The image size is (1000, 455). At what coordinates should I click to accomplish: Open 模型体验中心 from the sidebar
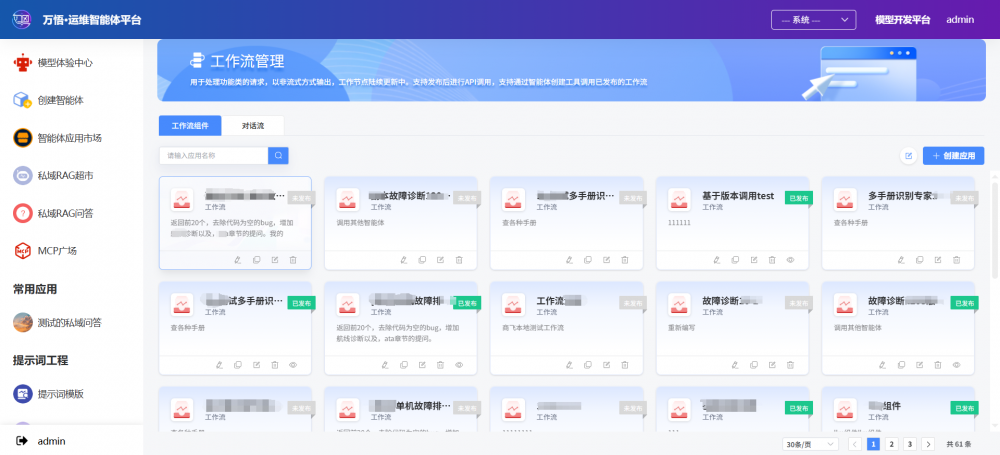click(x=65, y=62)
